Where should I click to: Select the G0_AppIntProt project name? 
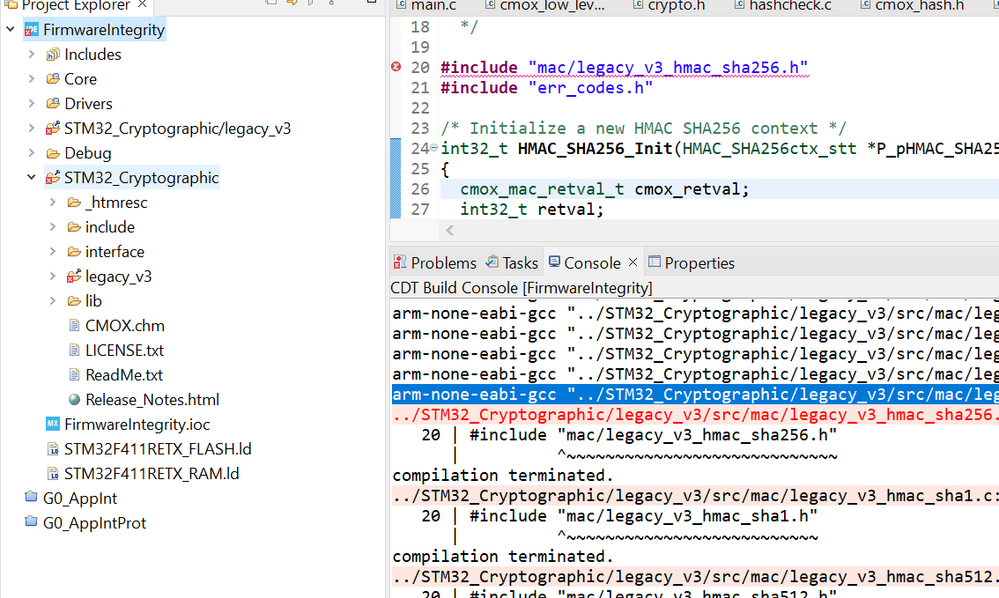94,523
